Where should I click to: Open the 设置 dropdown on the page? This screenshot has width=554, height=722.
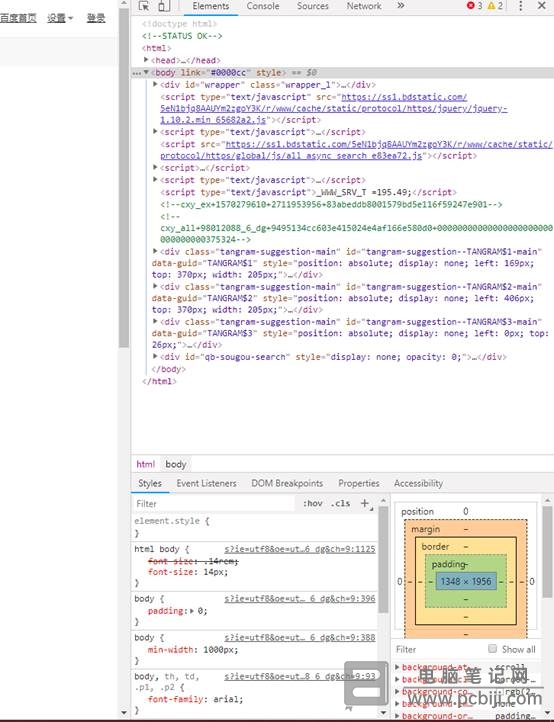pos(60,18)
